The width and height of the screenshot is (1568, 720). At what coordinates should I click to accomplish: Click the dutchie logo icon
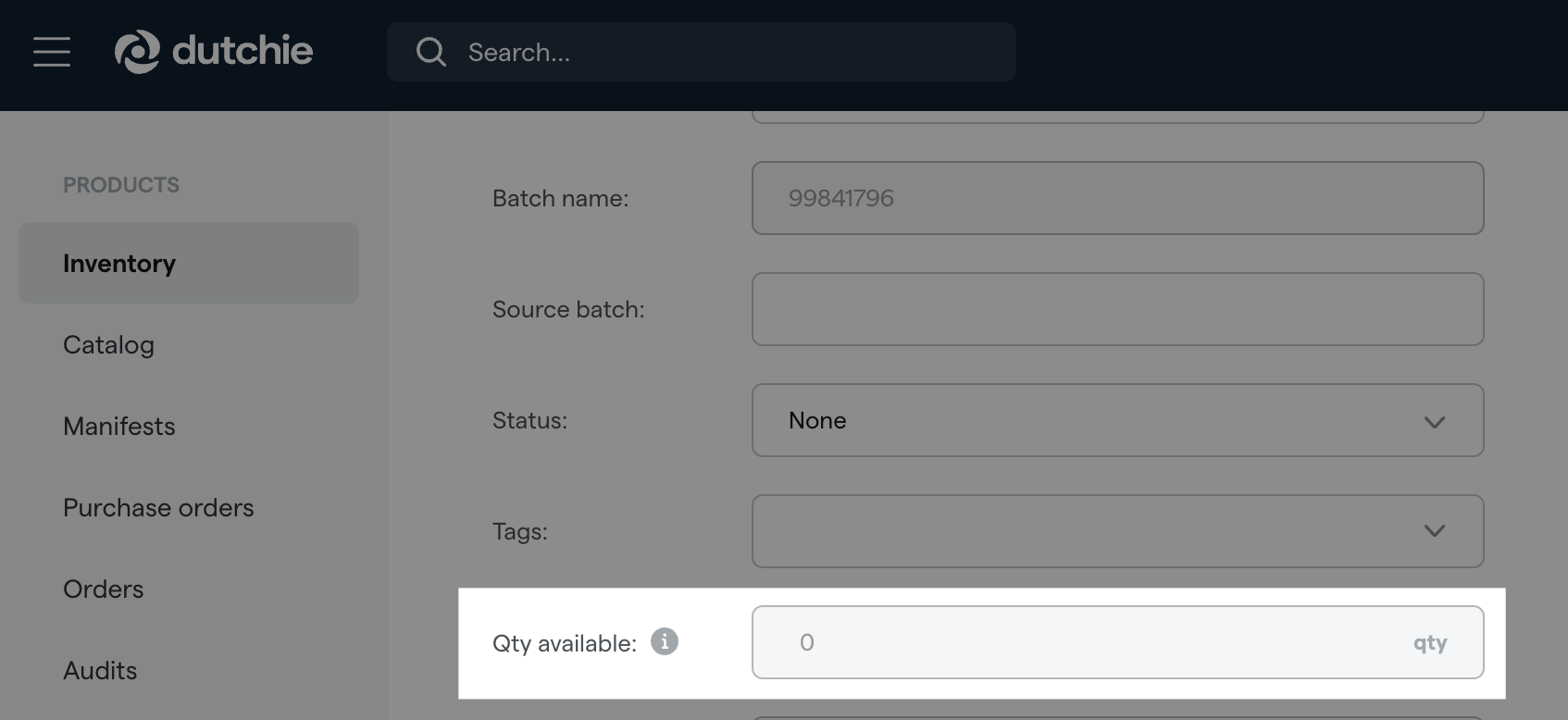pyautogui.click(x=137, y=52)
